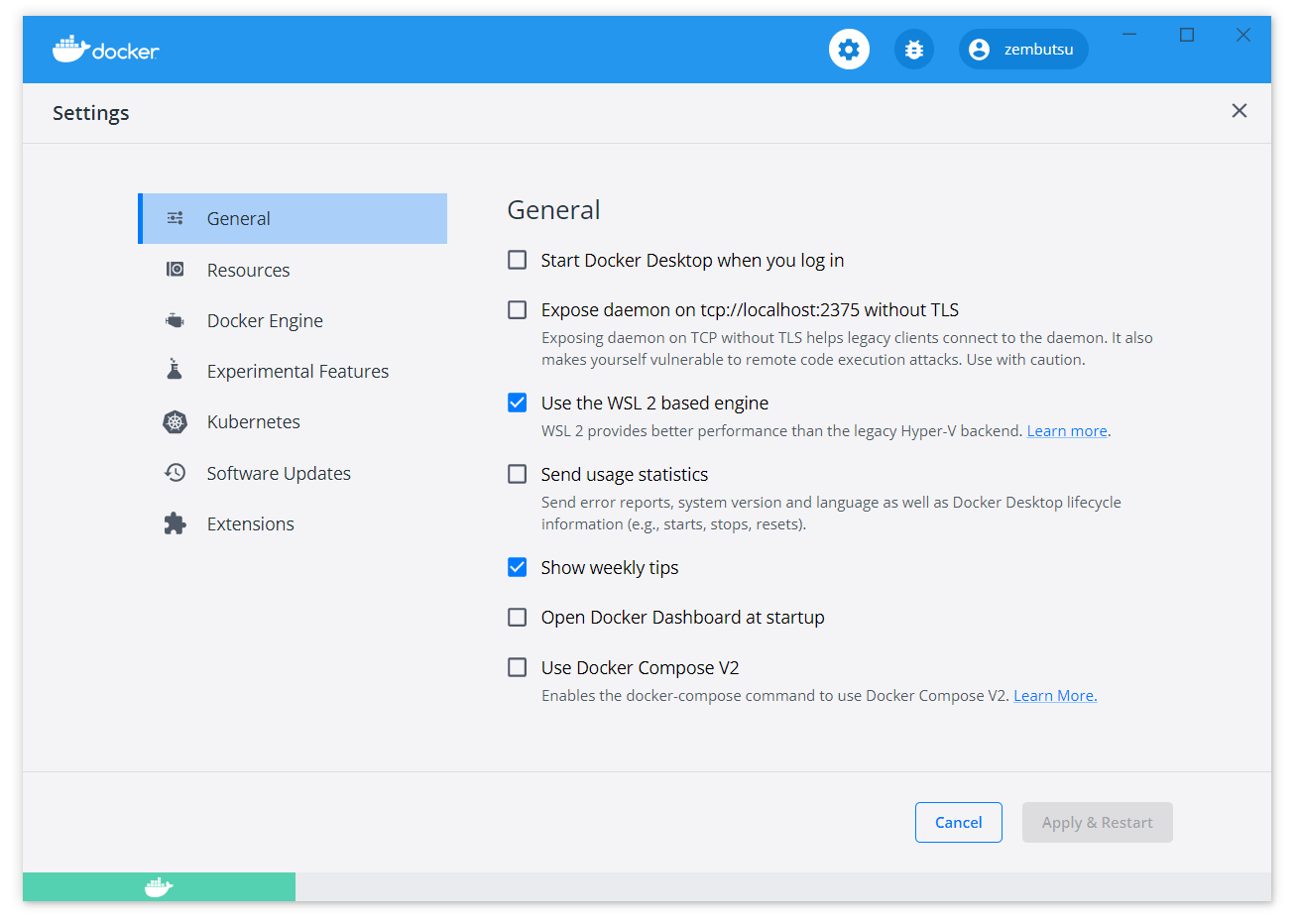Check Open Docker Dashboard at startup

click(x=518, y=617)
